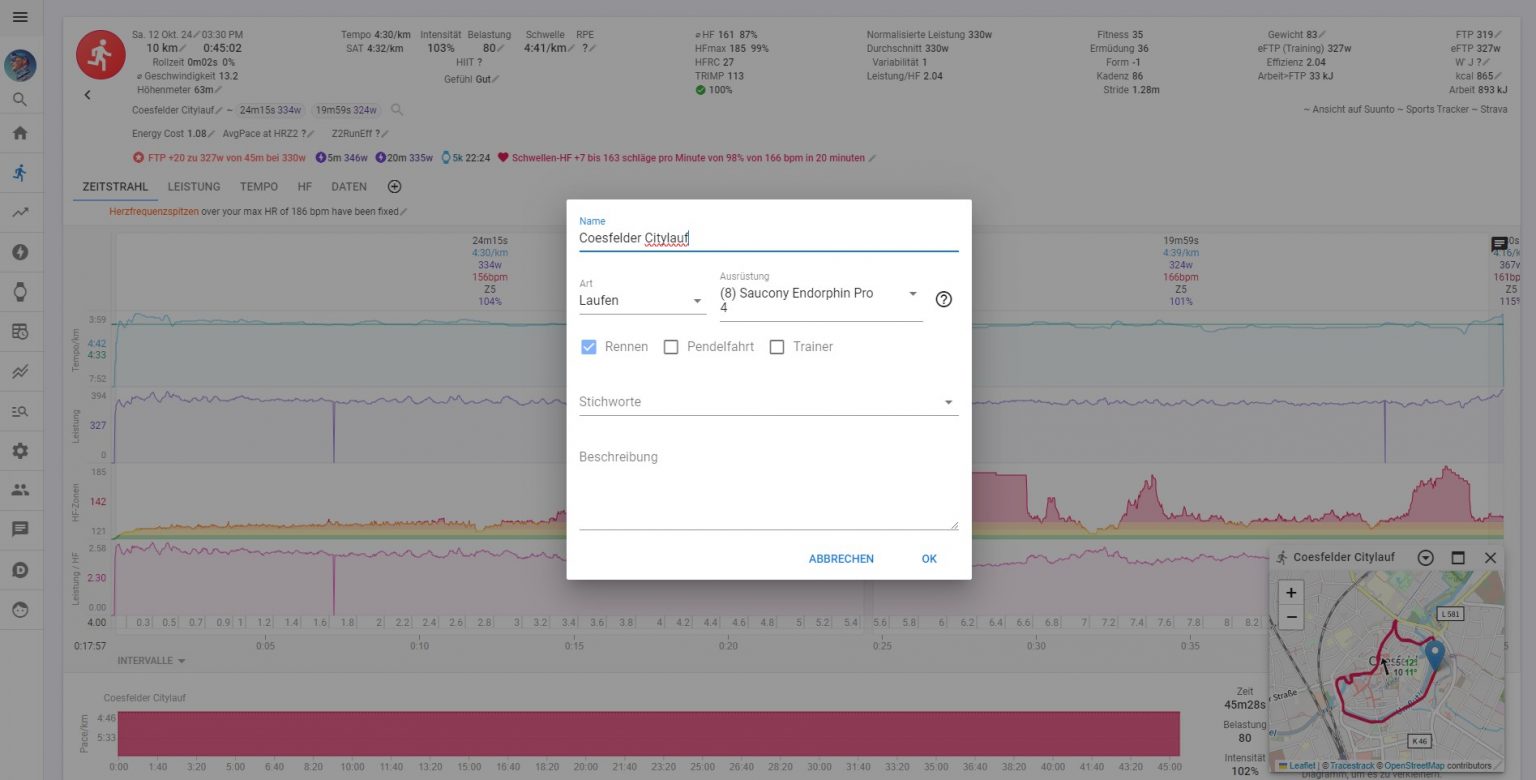
Task: Uncheck the Rennen checkbox
Action: tap(589, 346)
